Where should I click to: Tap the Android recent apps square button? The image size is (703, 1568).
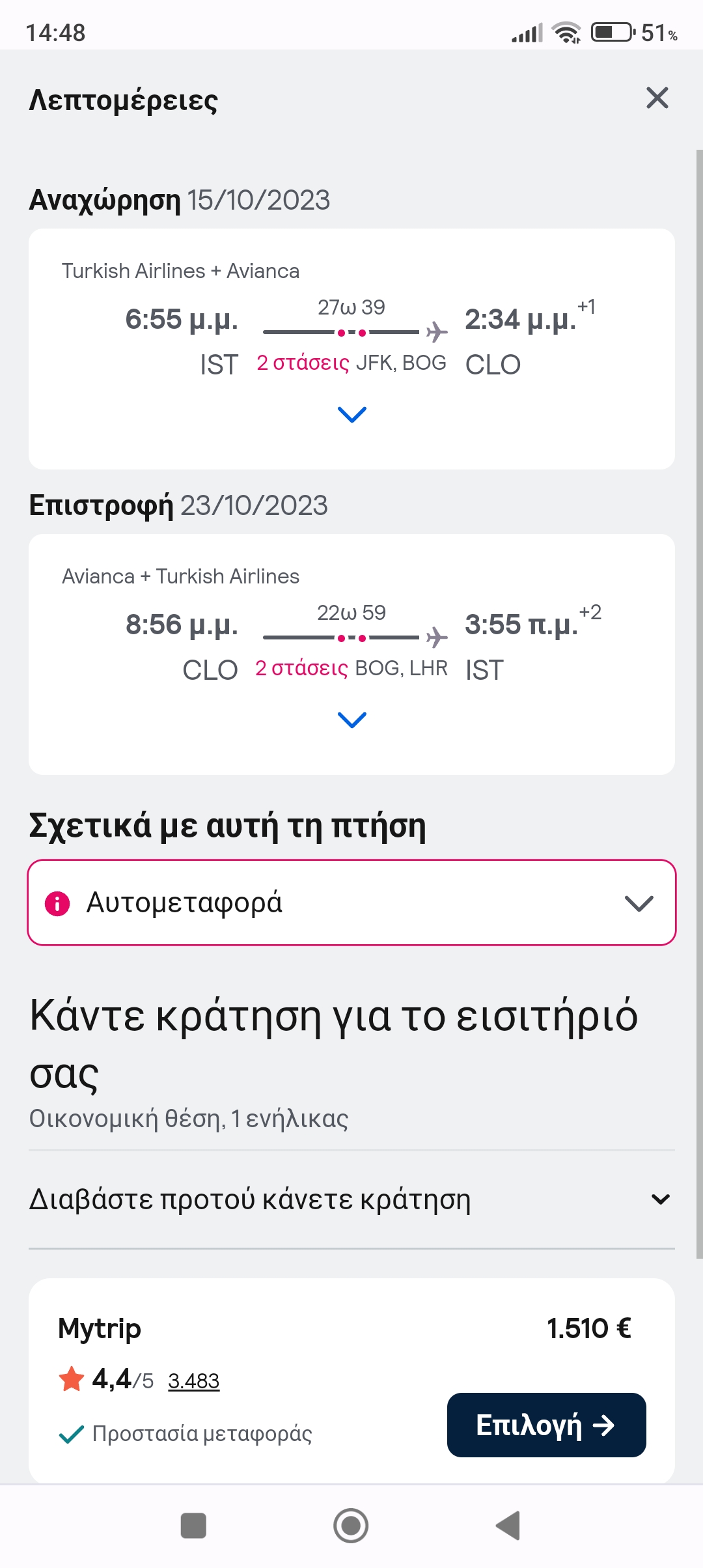(x=193, y=1526)
